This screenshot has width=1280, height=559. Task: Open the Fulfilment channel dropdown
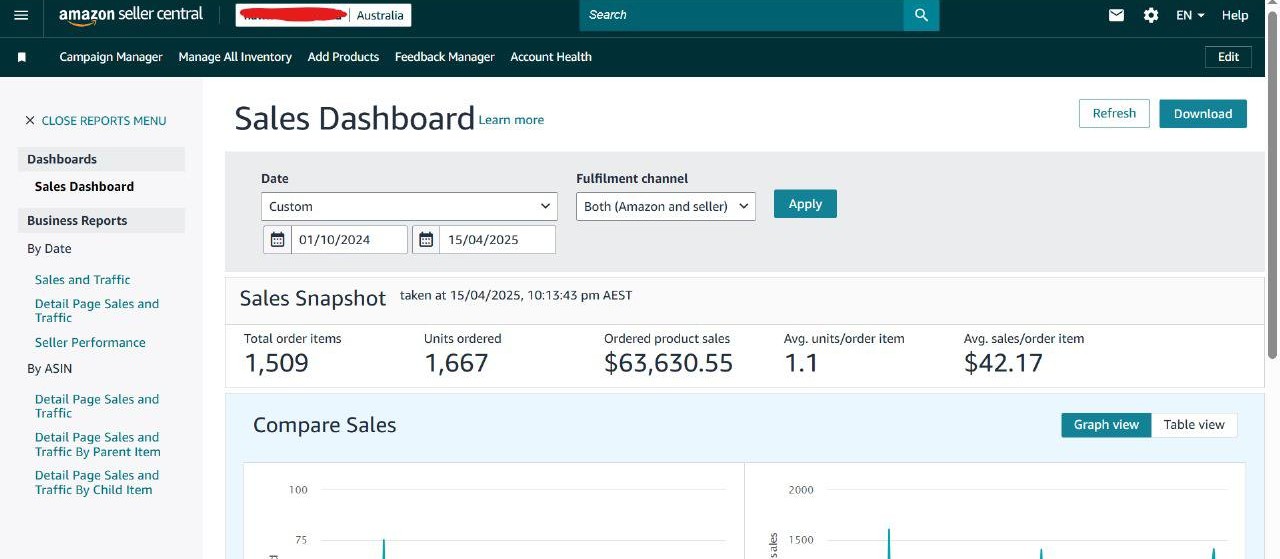666,206
